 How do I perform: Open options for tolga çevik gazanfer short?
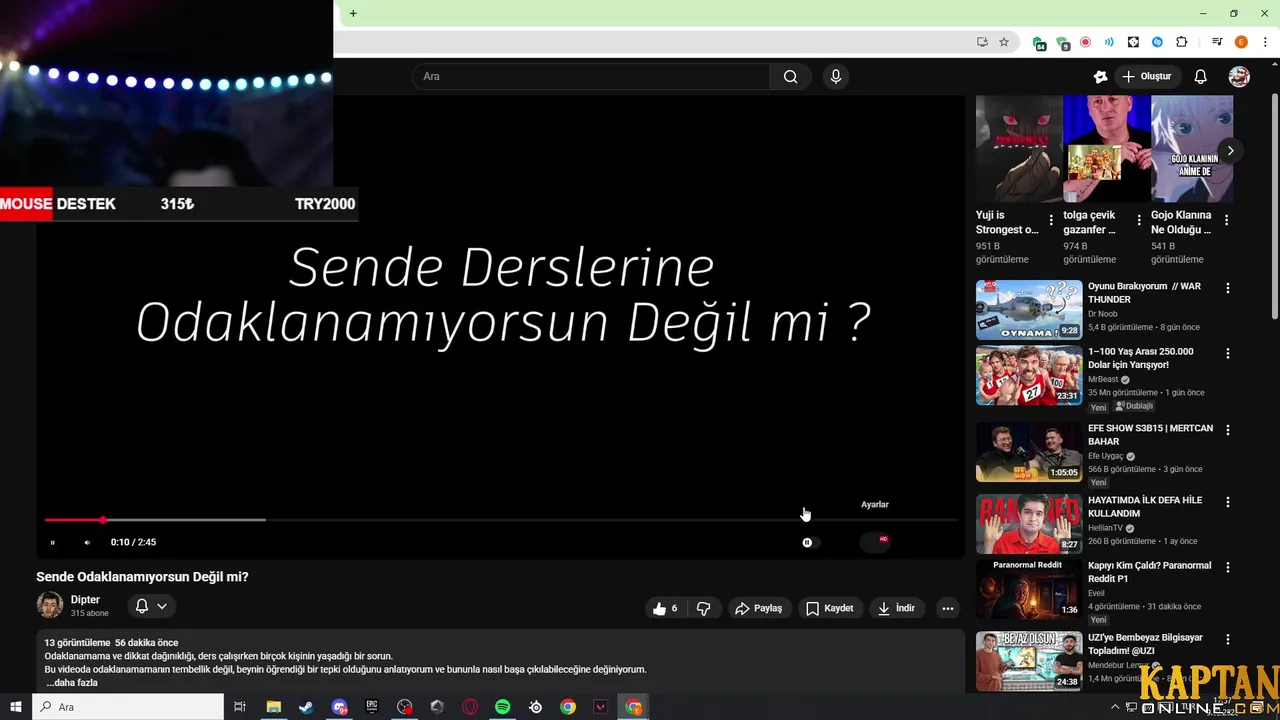pos(1139,220)
